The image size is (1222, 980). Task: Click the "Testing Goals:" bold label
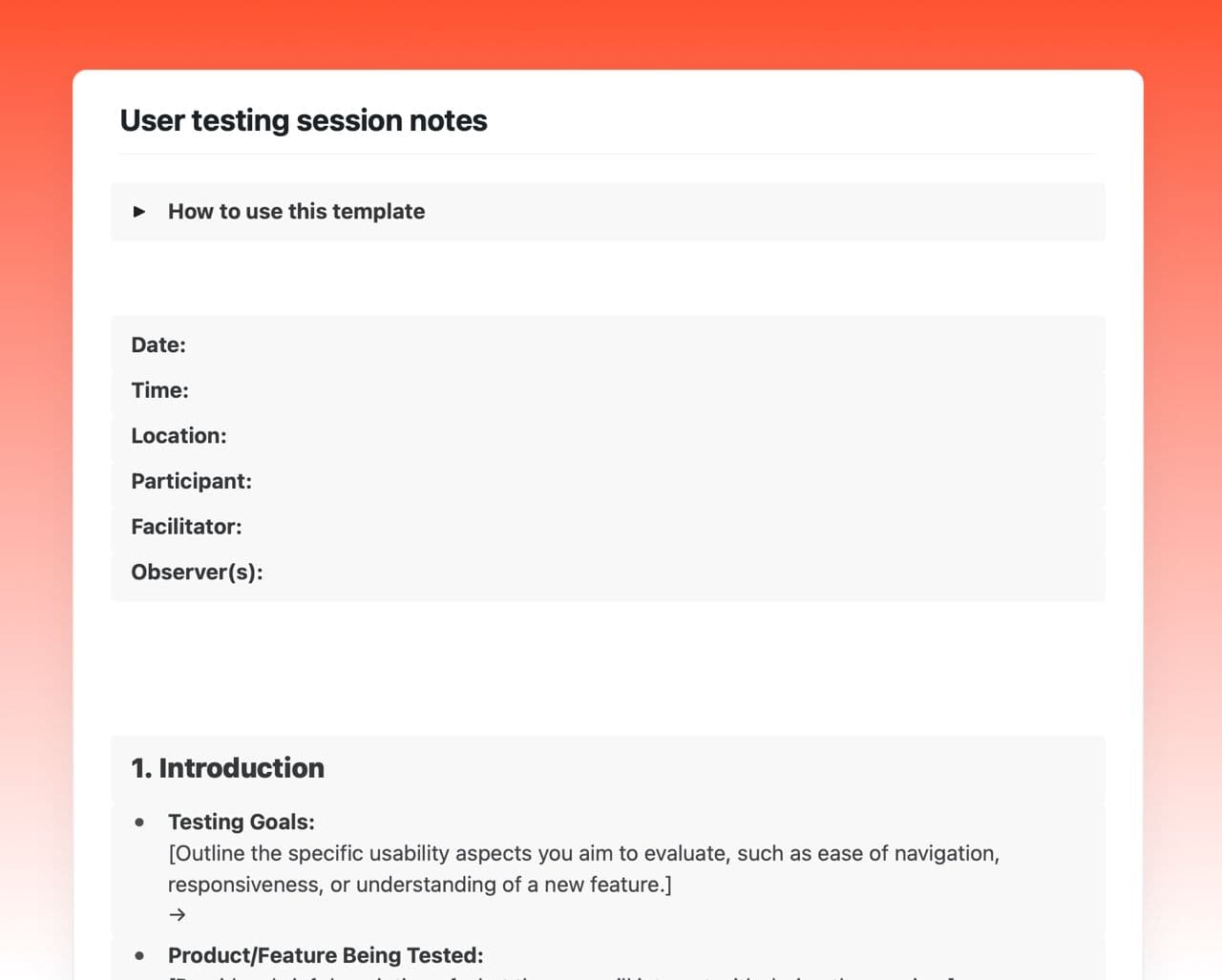242,823
